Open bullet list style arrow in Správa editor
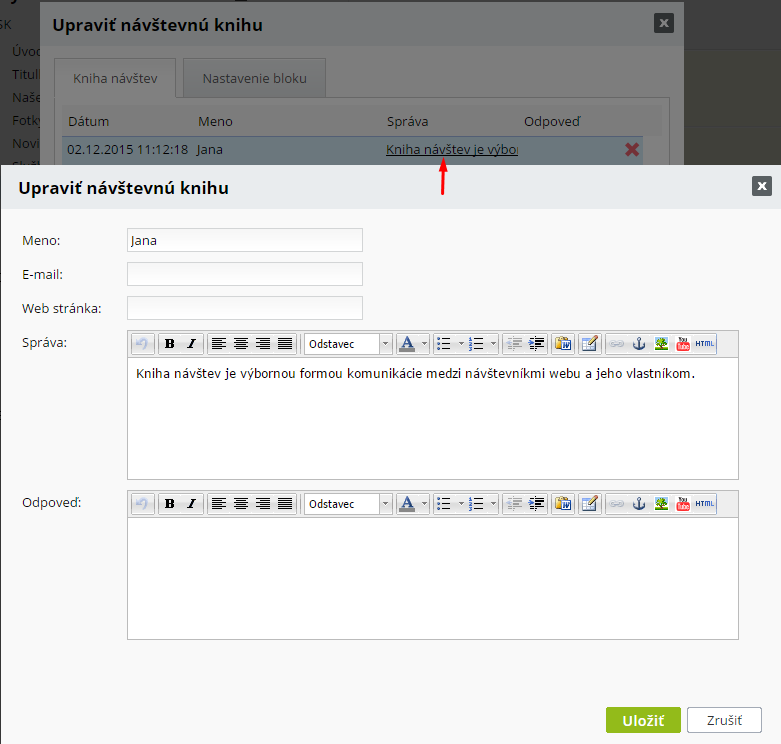The height and width of the screenshot is (744, 781). pos(461,344)
